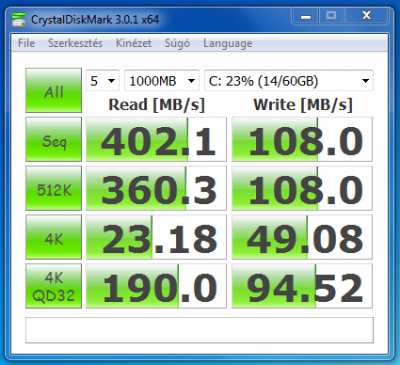Viewport: 400px width, 365px height.
Task: Start the 512K test
Action: [54, 188]
